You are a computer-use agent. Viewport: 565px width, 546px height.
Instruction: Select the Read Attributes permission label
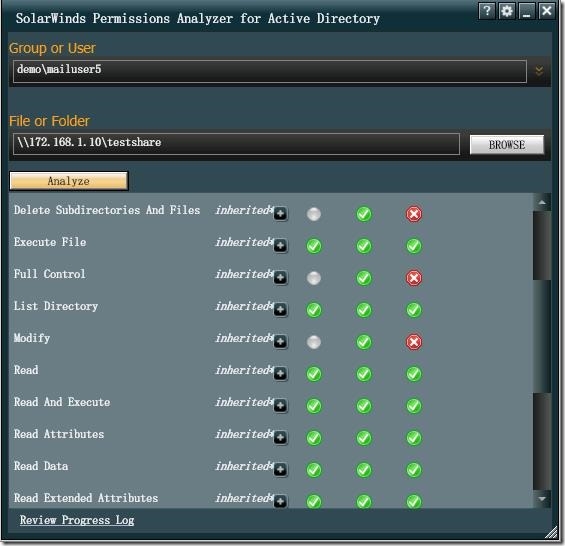(59, 434)
